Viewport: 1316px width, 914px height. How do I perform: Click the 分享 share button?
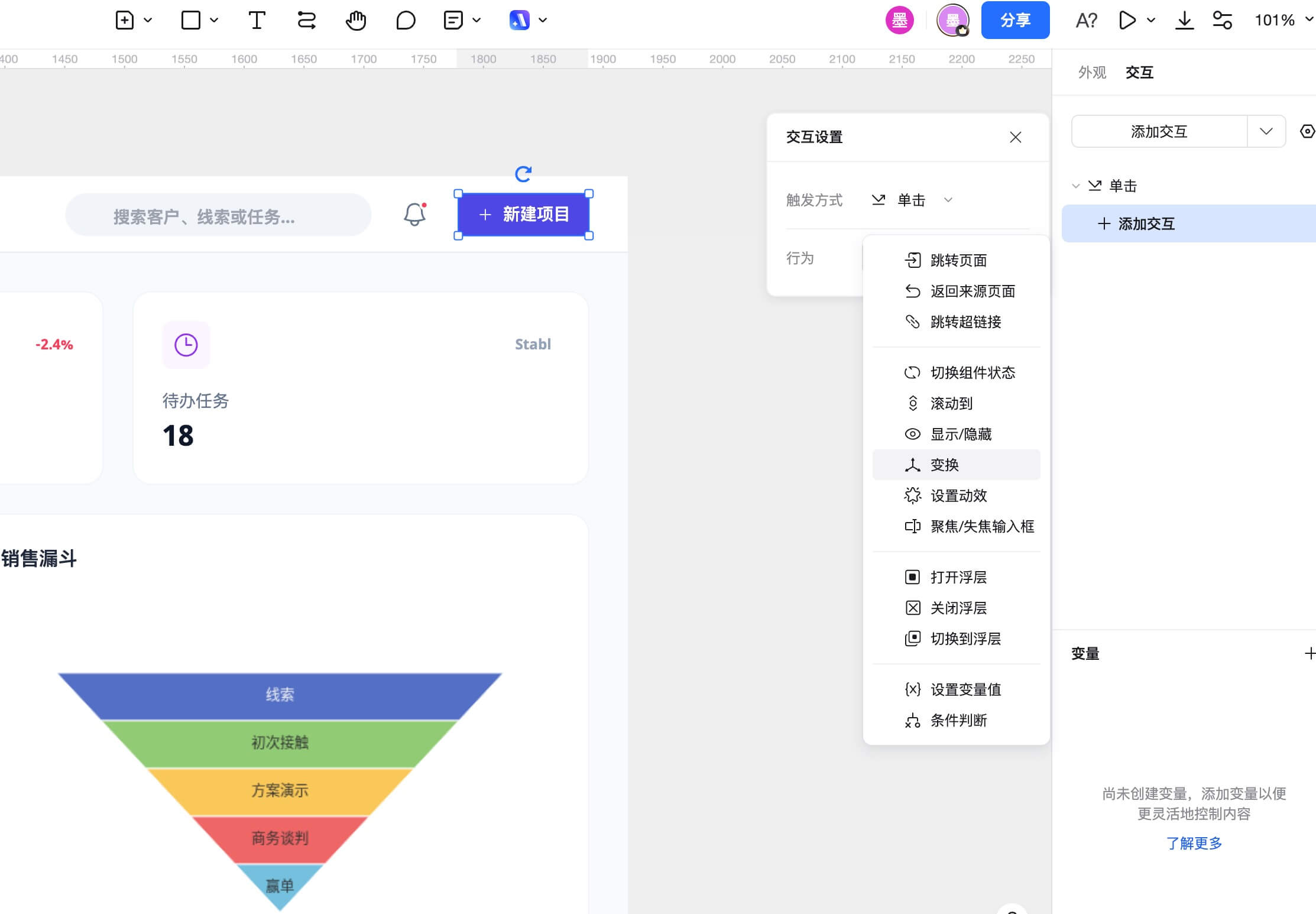[x=1015, y=20]
